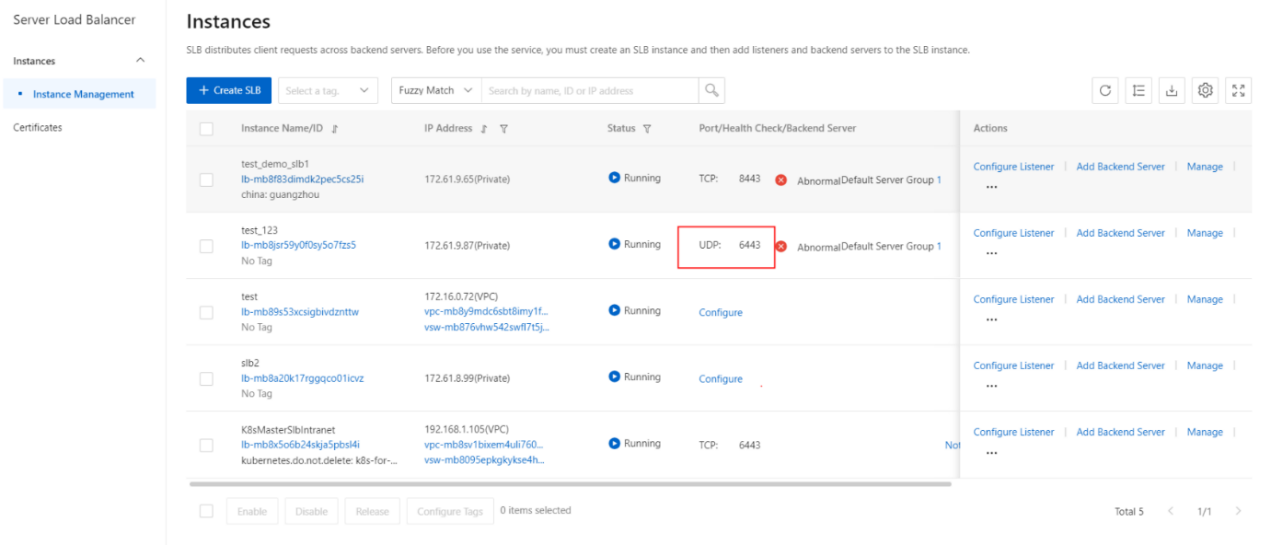Open instance lb-mb8f83dimdk2pec5cs25i link
The height and width of the screenshot is (545, 1271).
(x=302, y=179)
